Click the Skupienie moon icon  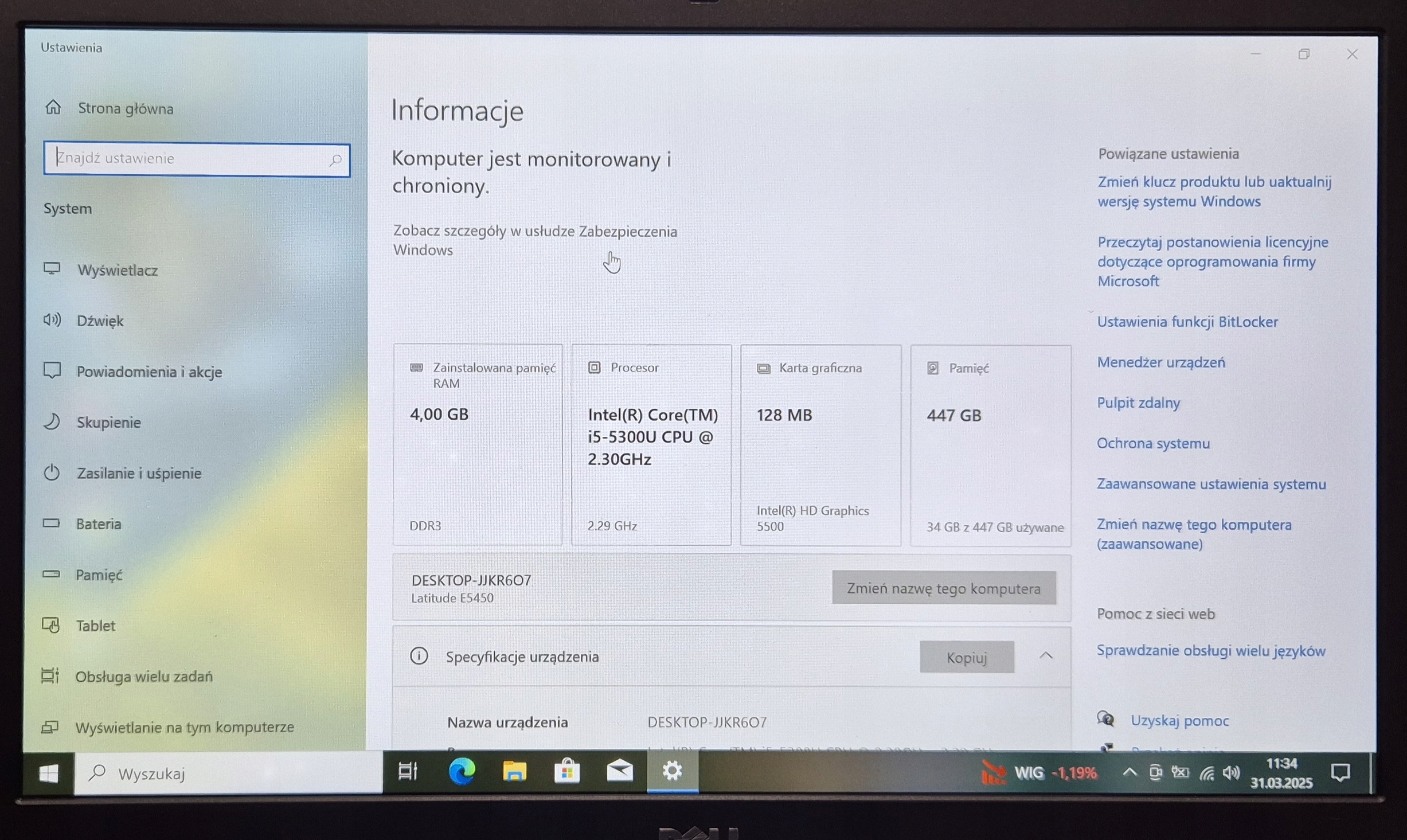(x=52, y=422)
